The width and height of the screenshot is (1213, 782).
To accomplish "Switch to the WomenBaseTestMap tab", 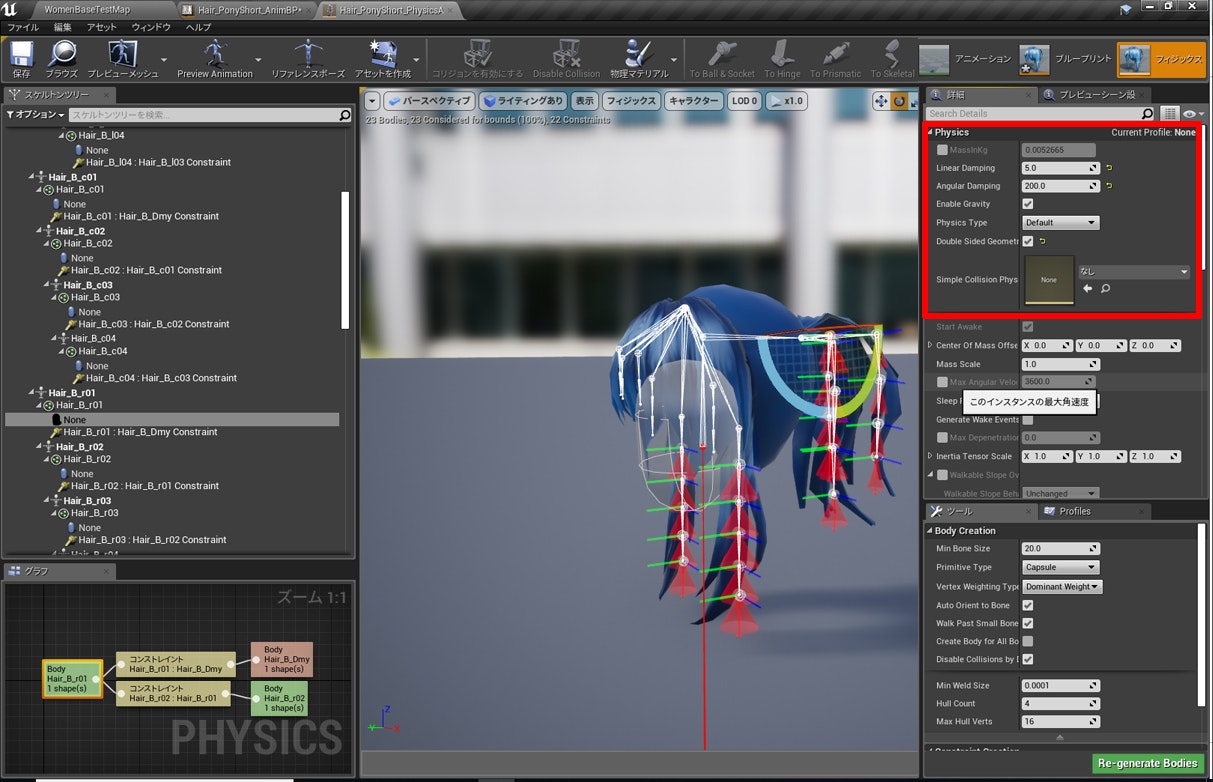I will 87,9.
